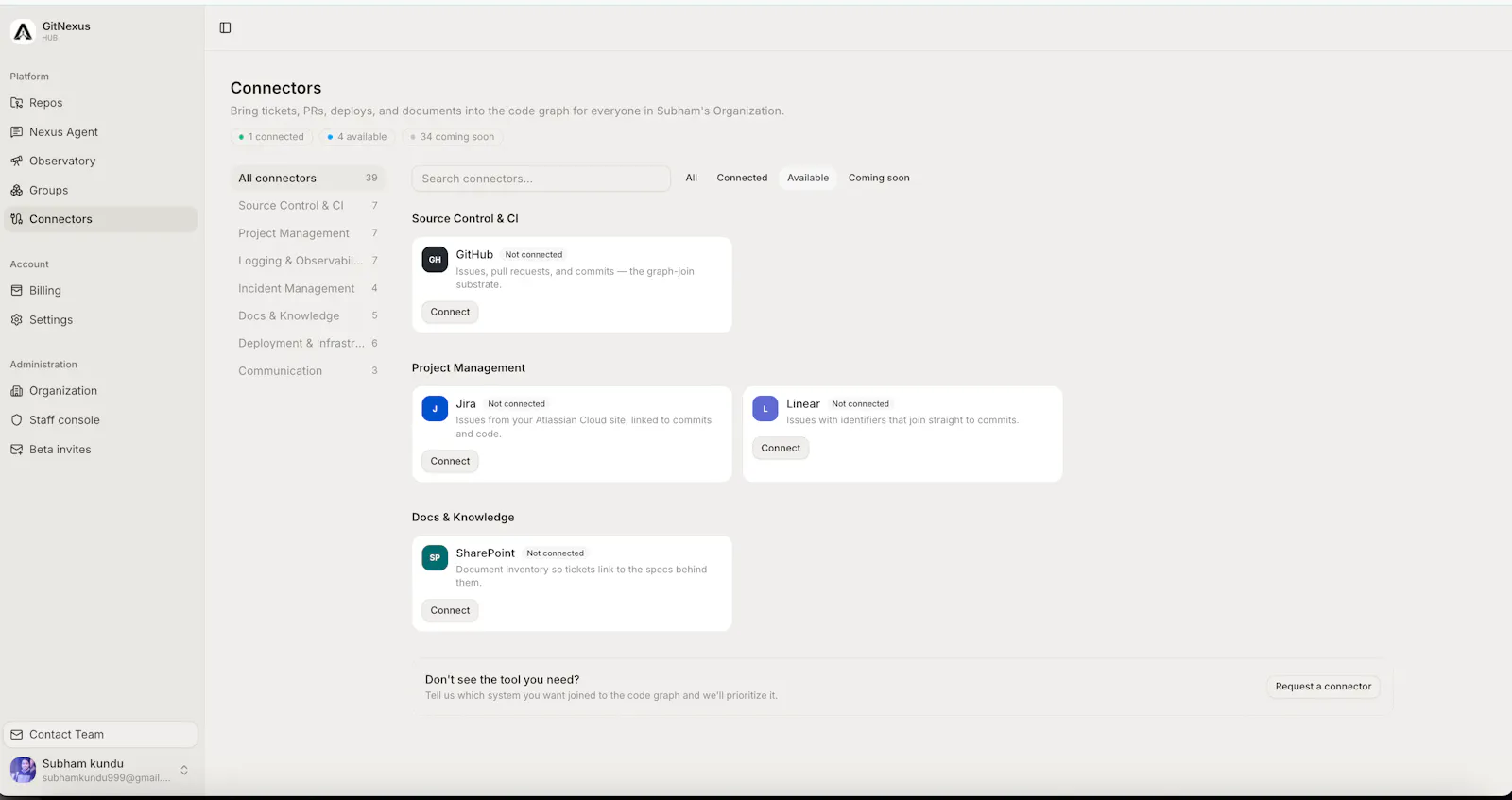
Task: Click the Subham kundu avatar
Action: click(23, 770)
